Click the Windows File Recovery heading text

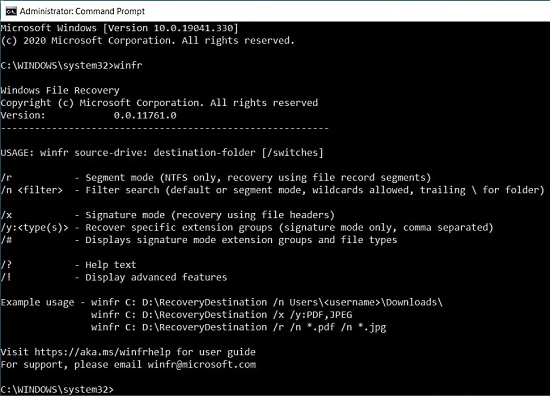(x=60, y=90)
